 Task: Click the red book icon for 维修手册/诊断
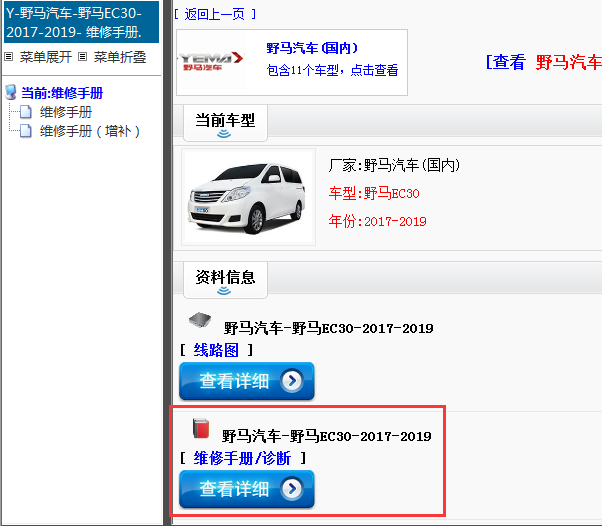(201, 428)
